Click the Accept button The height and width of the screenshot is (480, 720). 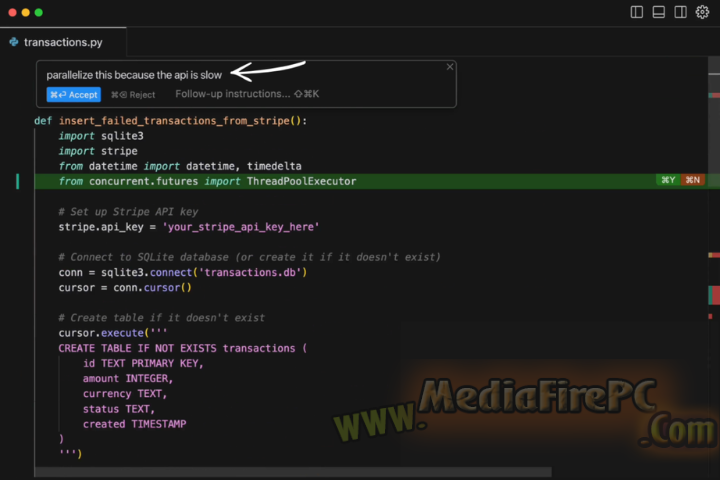tap(73, 95)
